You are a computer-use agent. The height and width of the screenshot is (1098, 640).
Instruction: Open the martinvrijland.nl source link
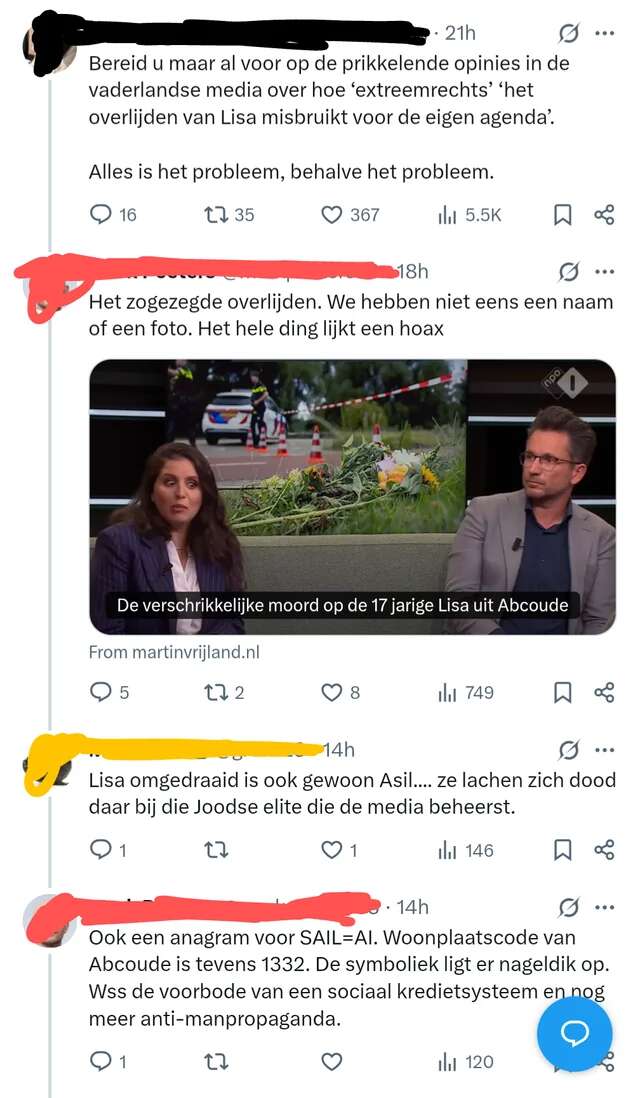174,652
